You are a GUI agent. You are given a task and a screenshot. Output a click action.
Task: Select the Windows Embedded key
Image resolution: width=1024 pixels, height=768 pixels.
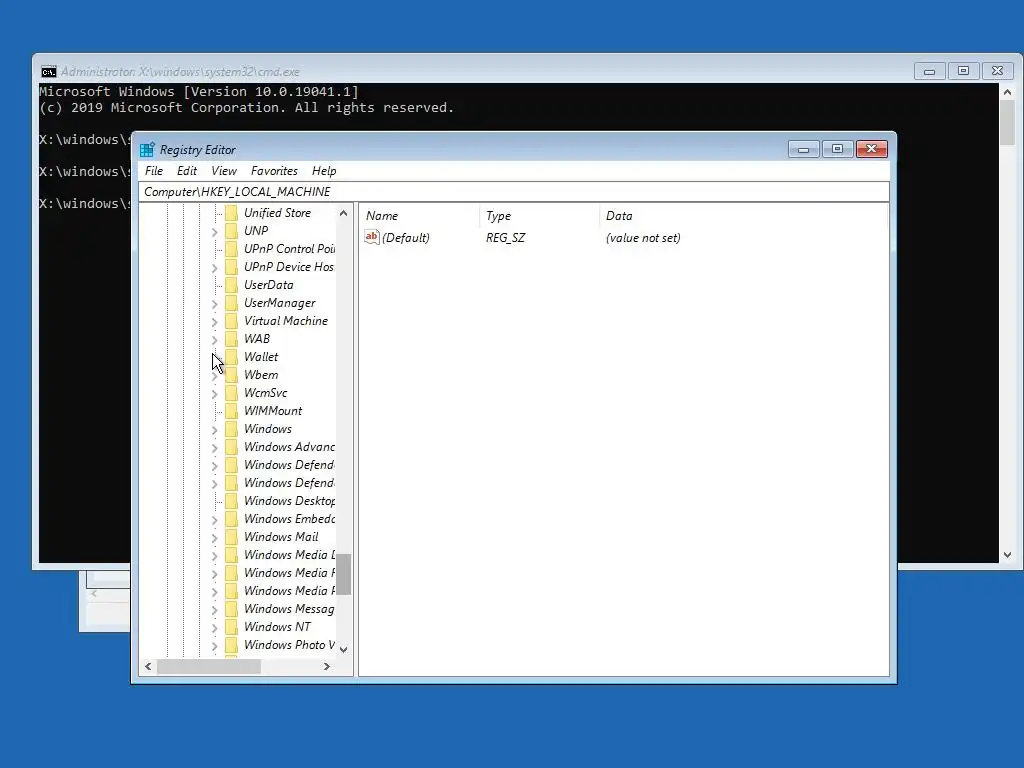click(289, 519)
